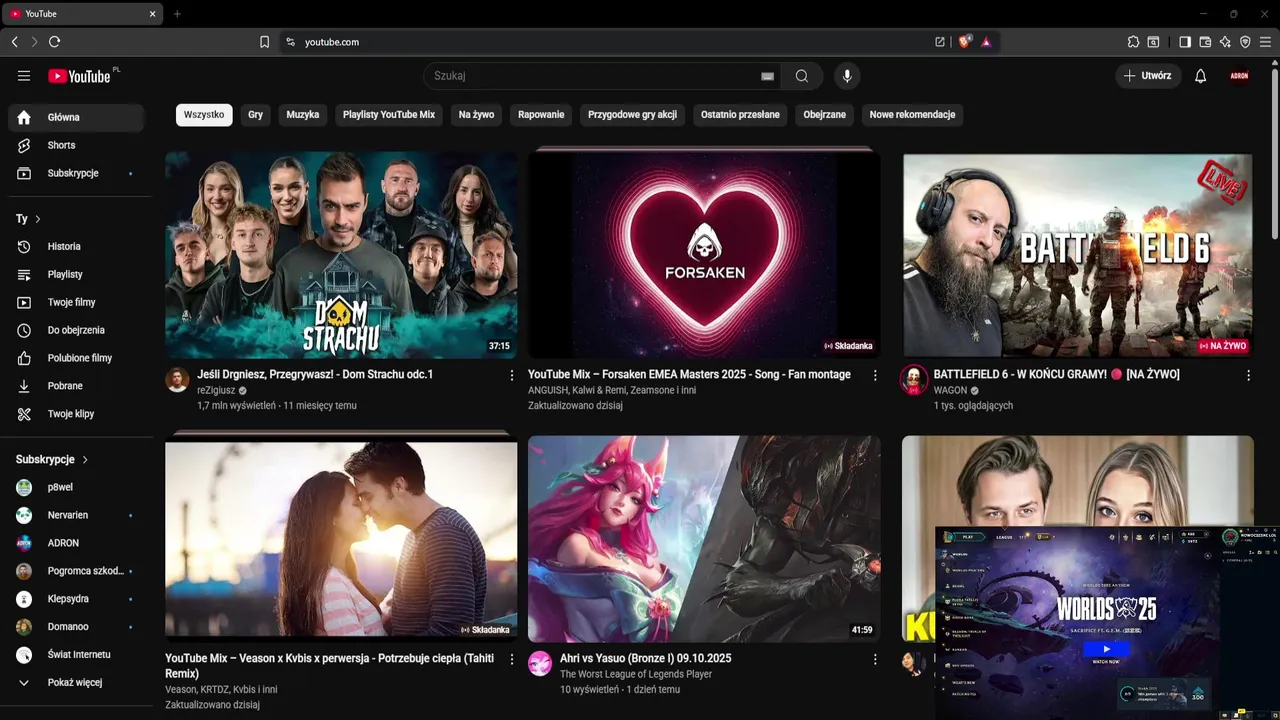
Task: Select Playlisty YouTube Mix chip
Action: click(x=389, y=115)
